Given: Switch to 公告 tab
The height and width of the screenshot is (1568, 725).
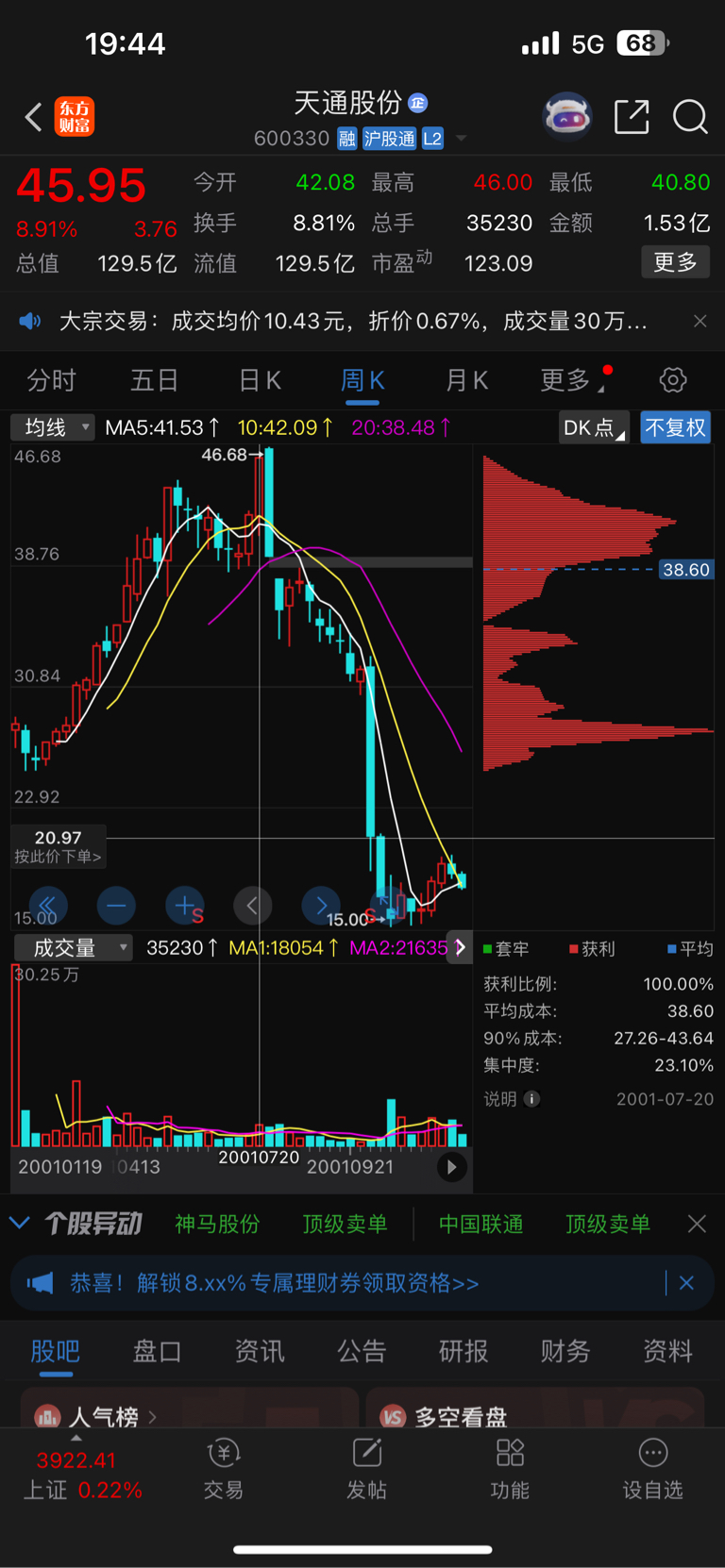Looking at the screenshot, I should tap(362, 1351).
